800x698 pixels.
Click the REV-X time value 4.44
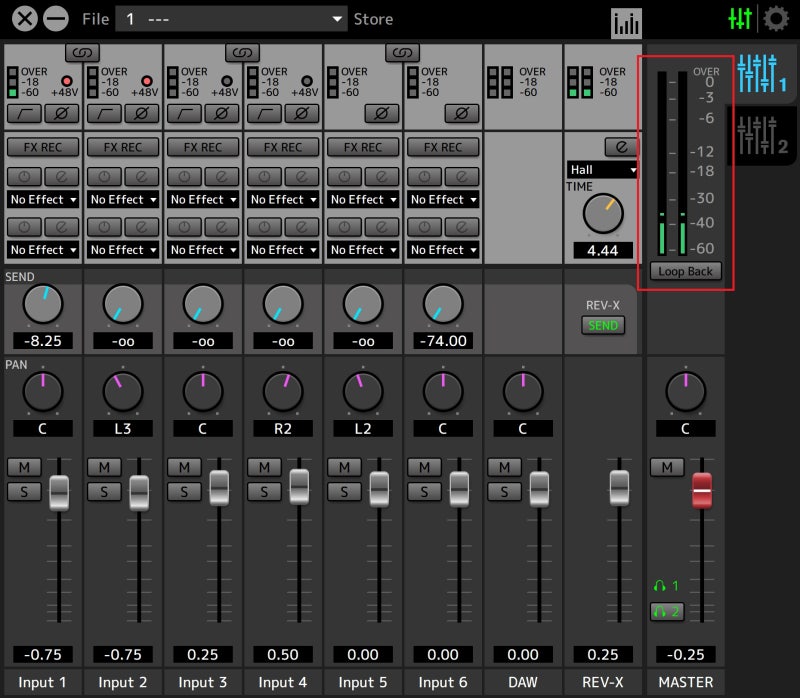603,251
